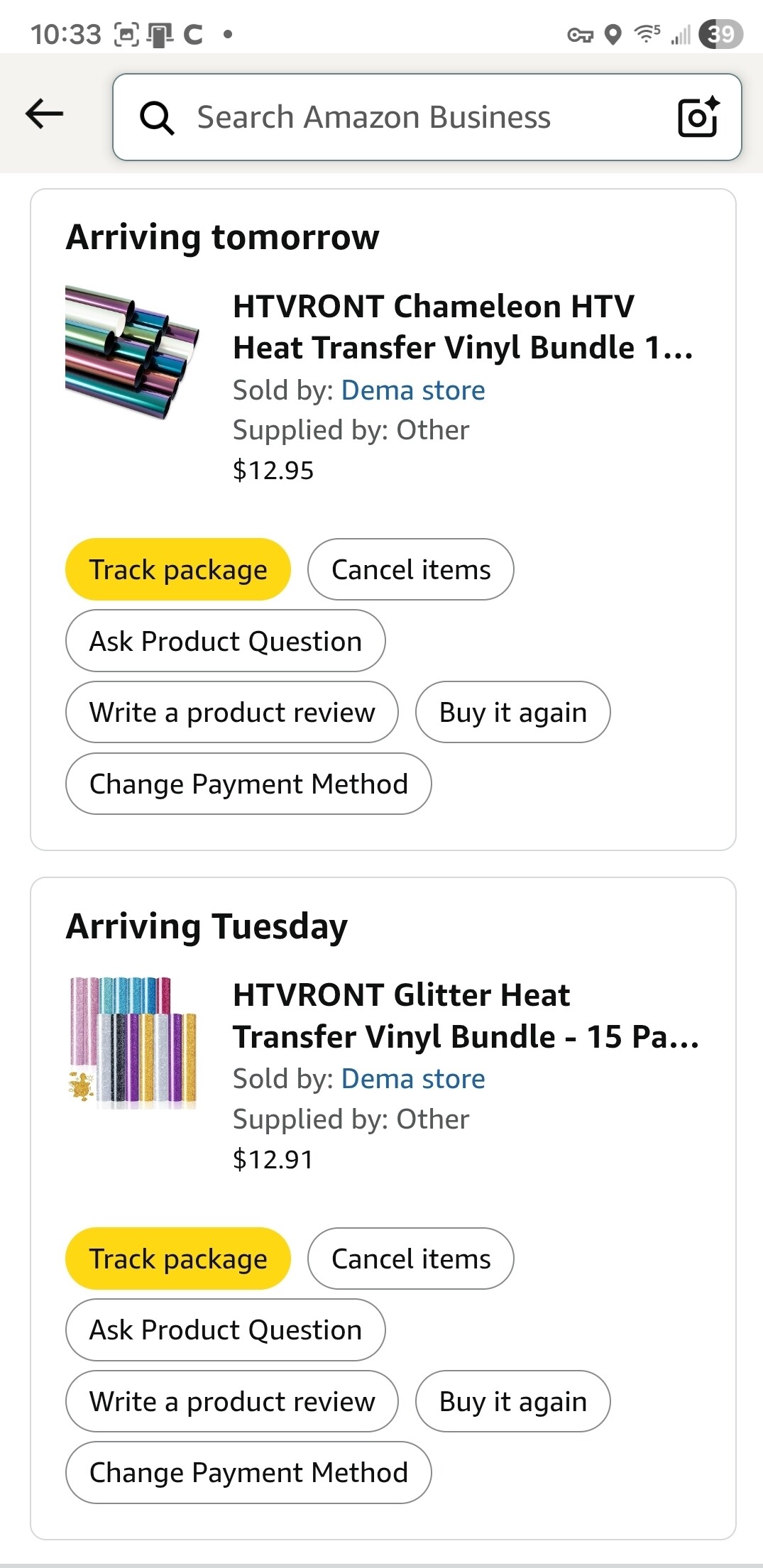The image size is (763, 1568).
Task: Tap the back arrow icon
Action: (x=44, y=114)
